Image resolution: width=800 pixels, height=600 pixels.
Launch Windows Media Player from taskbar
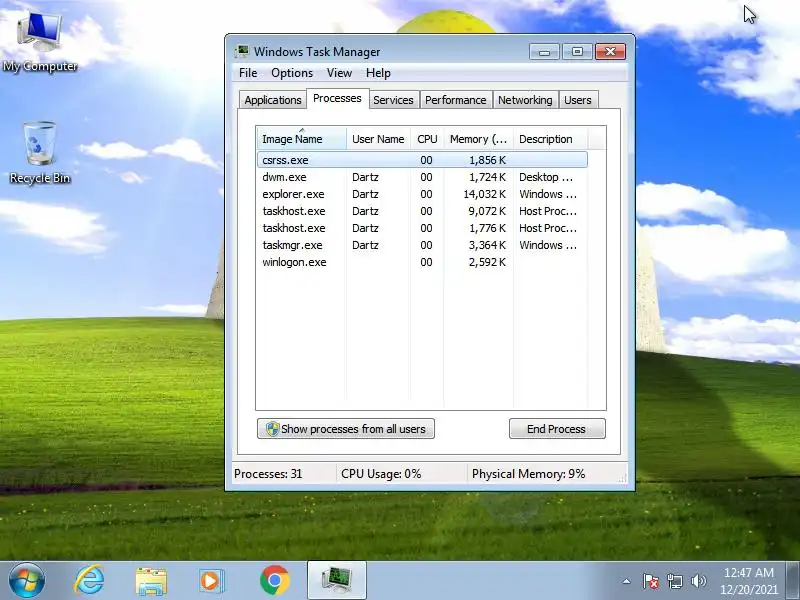click(x=211, y=581)
